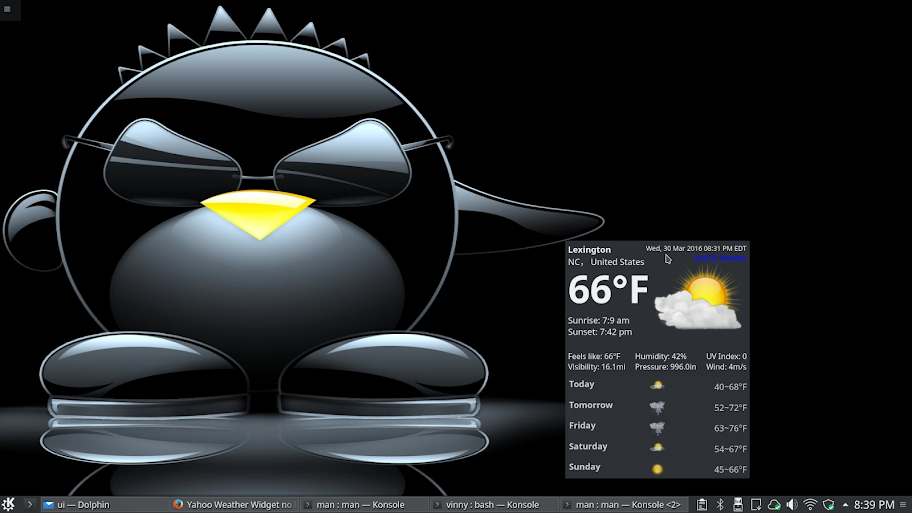Click the Sunset: 7:42 pm text
912x513 pixels.
click(x=600, y=332)
